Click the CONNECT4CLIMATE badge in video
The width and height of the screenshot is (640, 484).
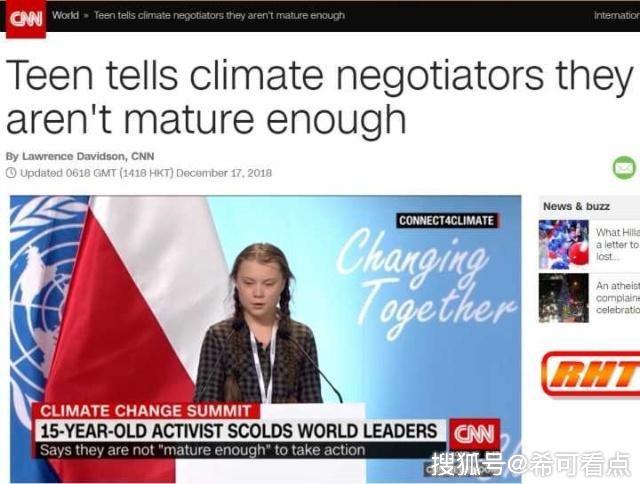(447, 221)
